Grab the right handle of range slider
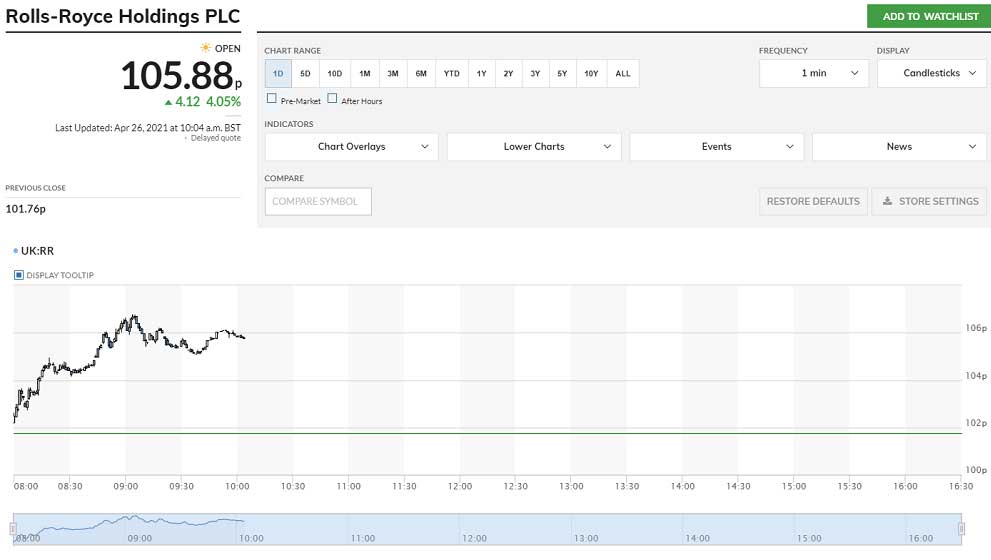 pos(961,529)
